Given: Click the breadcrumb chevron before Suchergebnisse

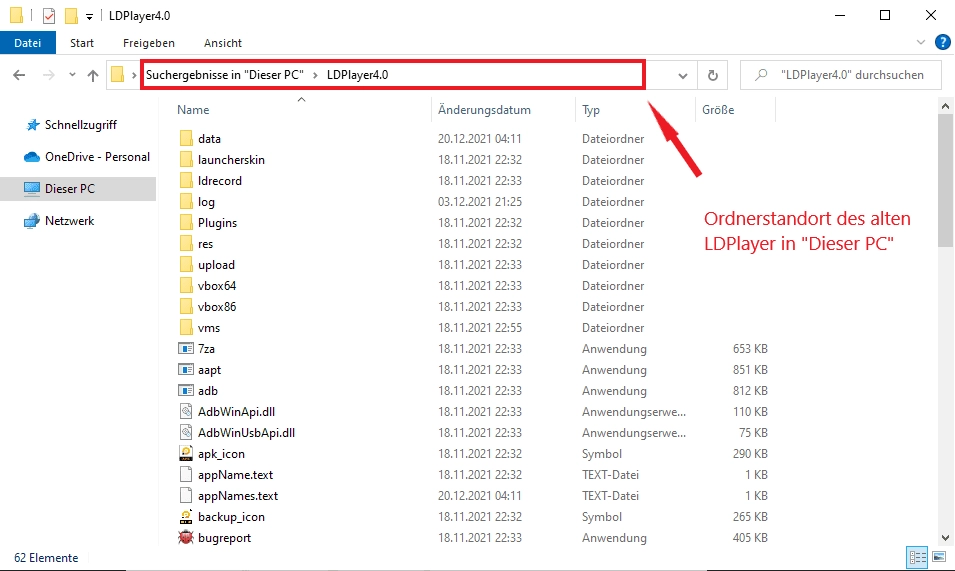Looking at the screenshot, I should click(x=134, y=75).
